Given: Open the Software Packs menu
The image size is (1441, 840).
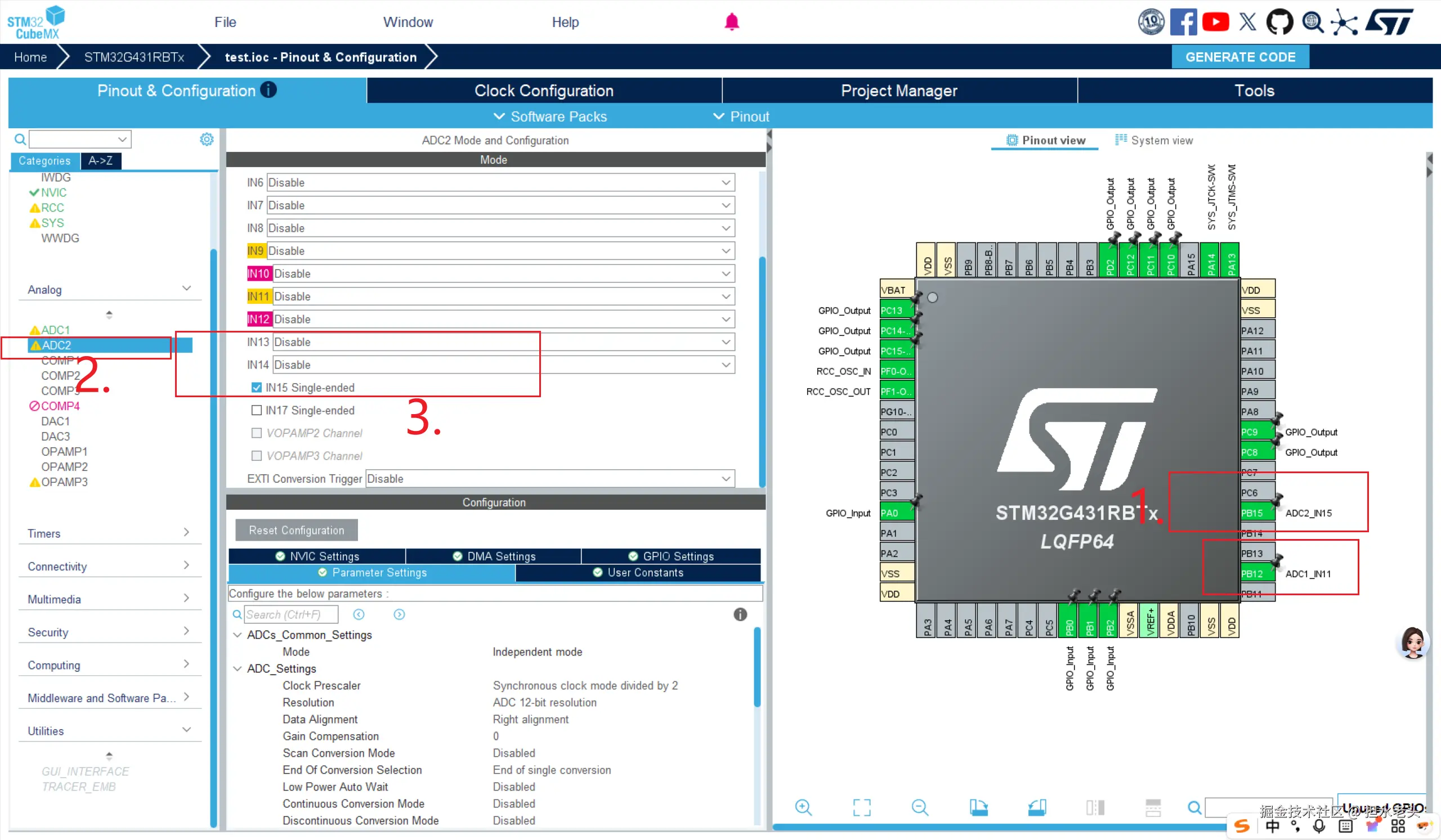Looking at the screenshot, I should [x=550, y=116].
